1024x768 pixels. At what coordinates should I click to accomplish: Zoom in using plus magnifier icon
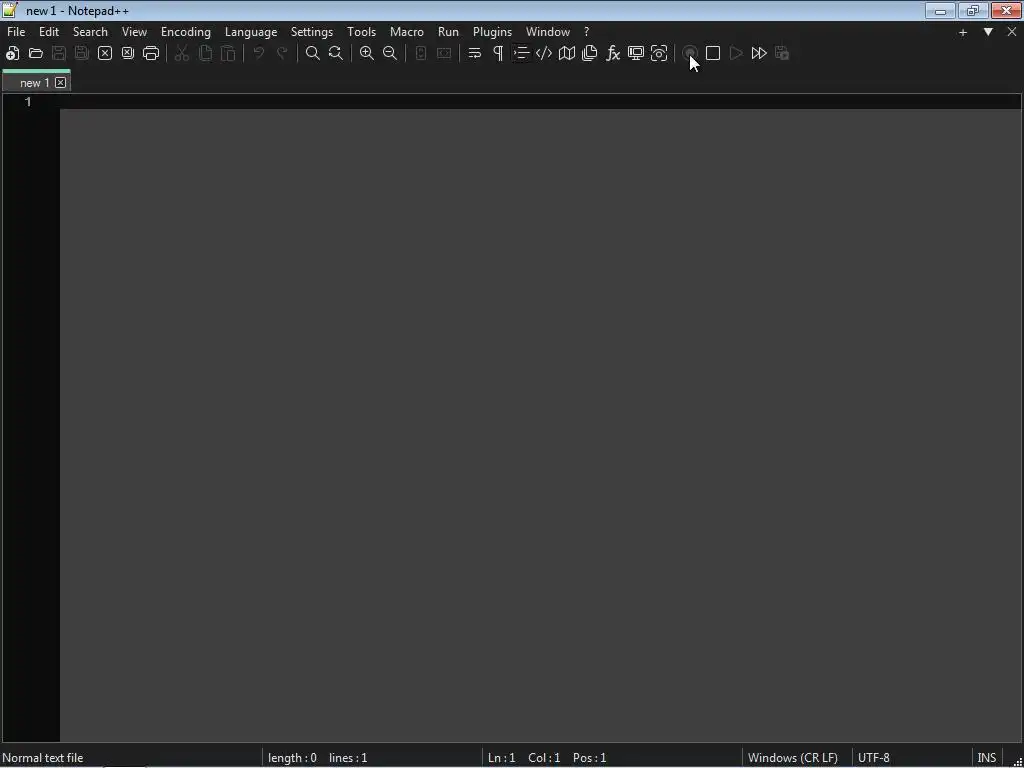coord(367,54)
